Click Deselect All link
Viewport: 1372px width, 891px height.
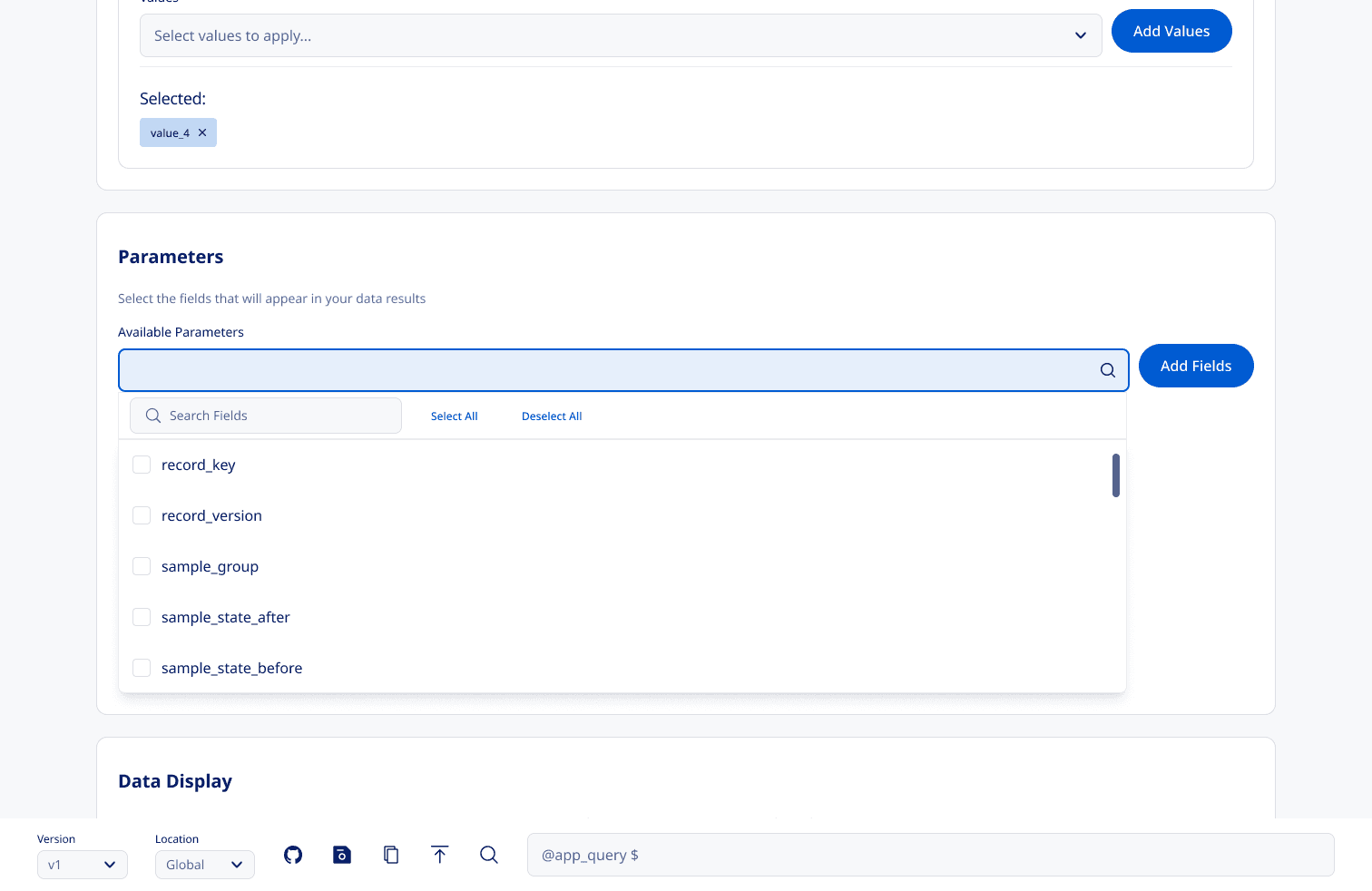tap(552, 416)
